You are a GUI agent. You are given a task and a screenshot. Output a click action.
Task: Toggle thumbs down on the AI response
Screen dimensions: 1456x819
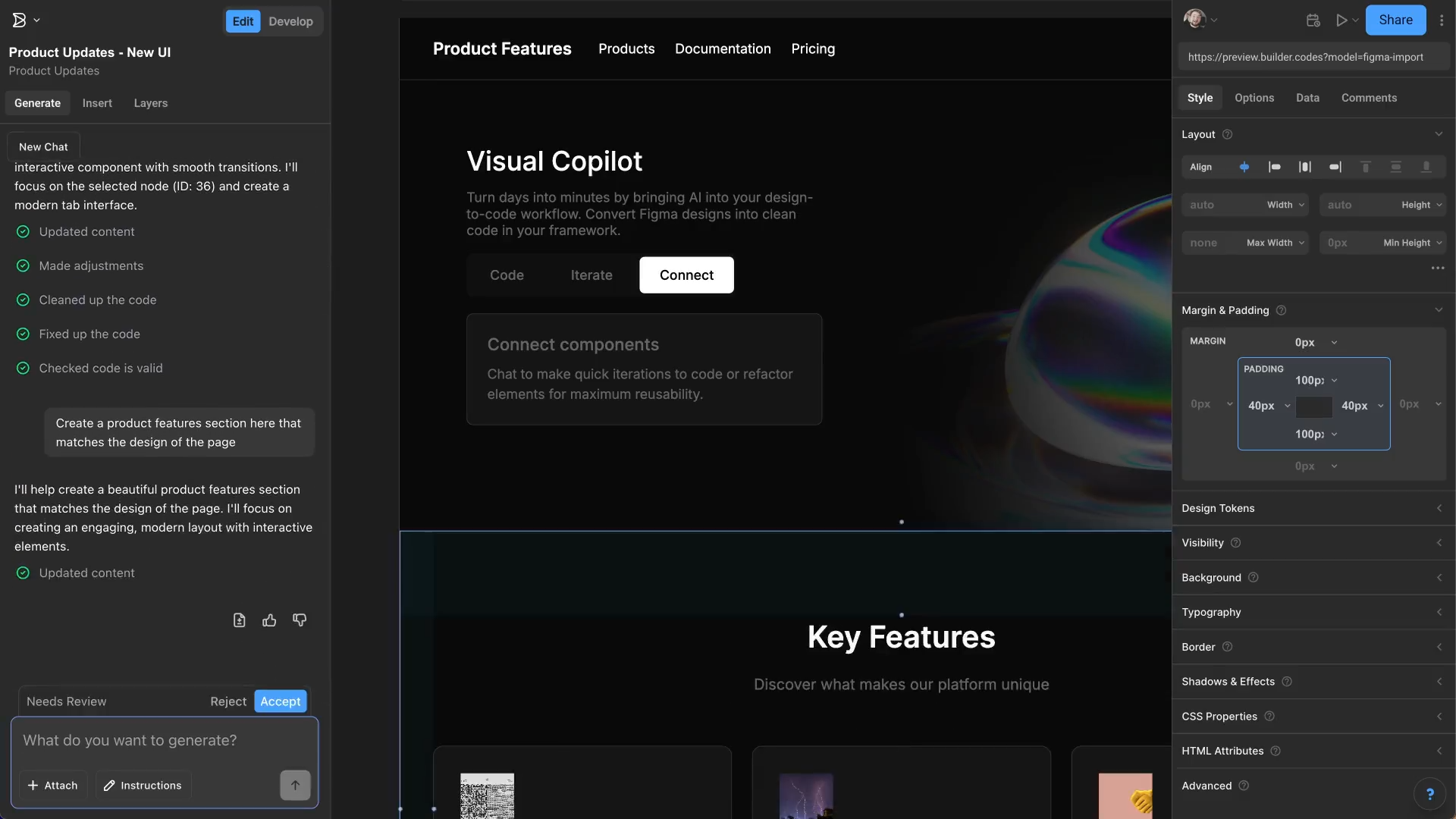tap(299, 620)
